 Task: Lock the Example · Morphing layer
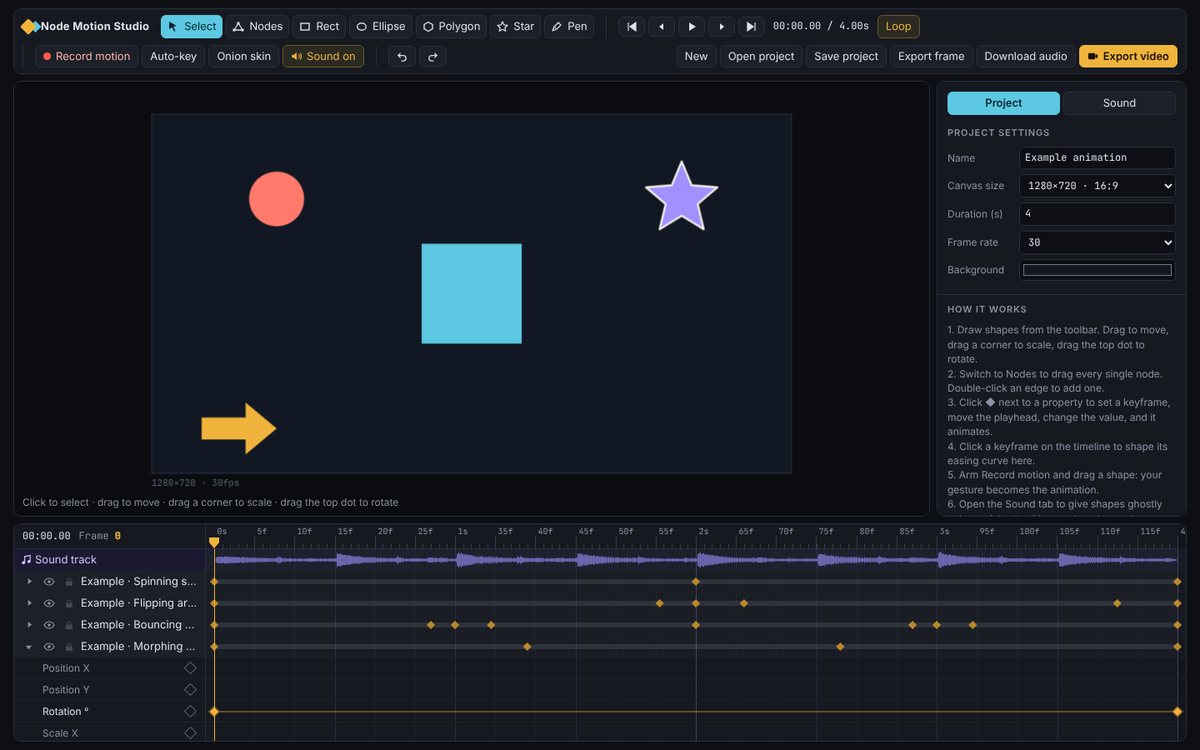[x=69, y=647]
